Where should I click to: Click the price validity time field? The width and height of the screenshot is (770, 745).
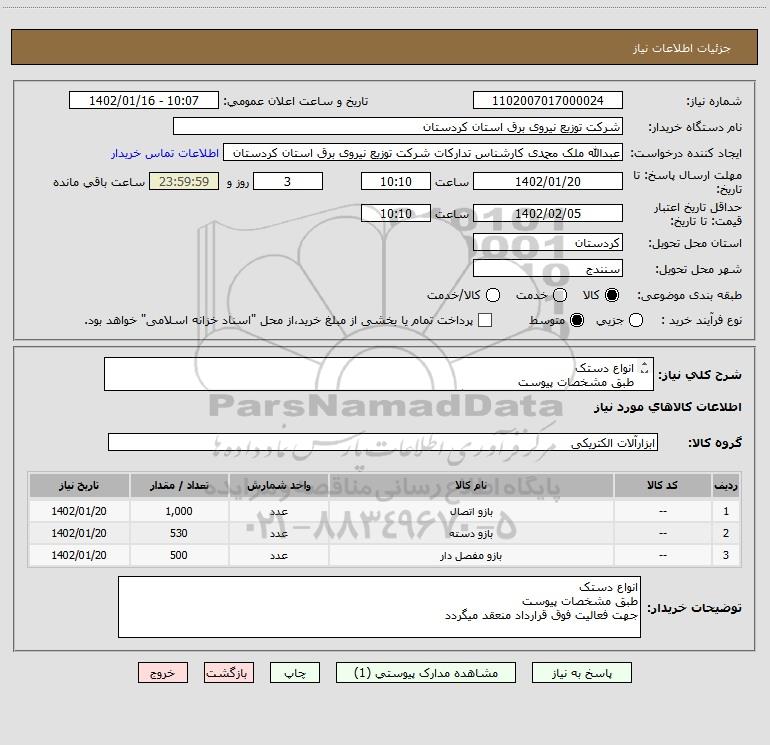[x=396, y=213]
